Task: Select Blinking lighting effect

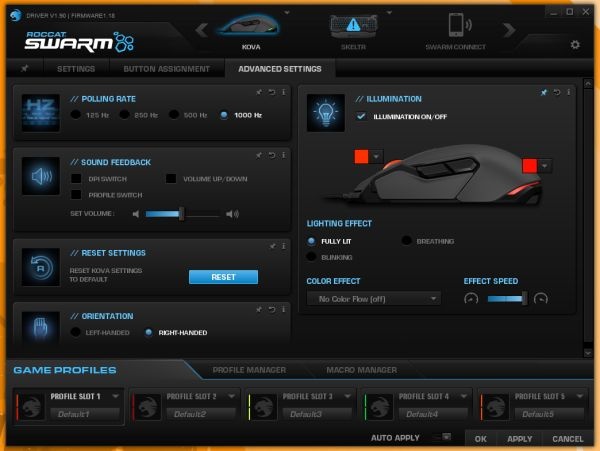Action: [x=311, y=257]
